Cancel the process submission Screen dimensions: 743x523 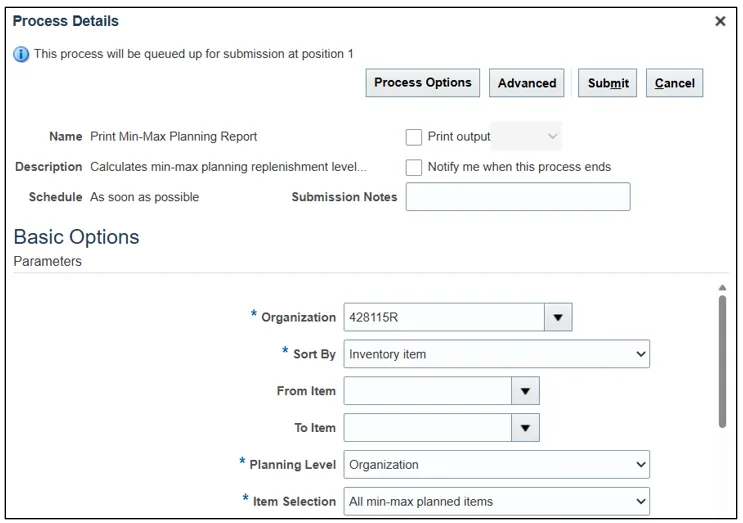click(675, 83)
